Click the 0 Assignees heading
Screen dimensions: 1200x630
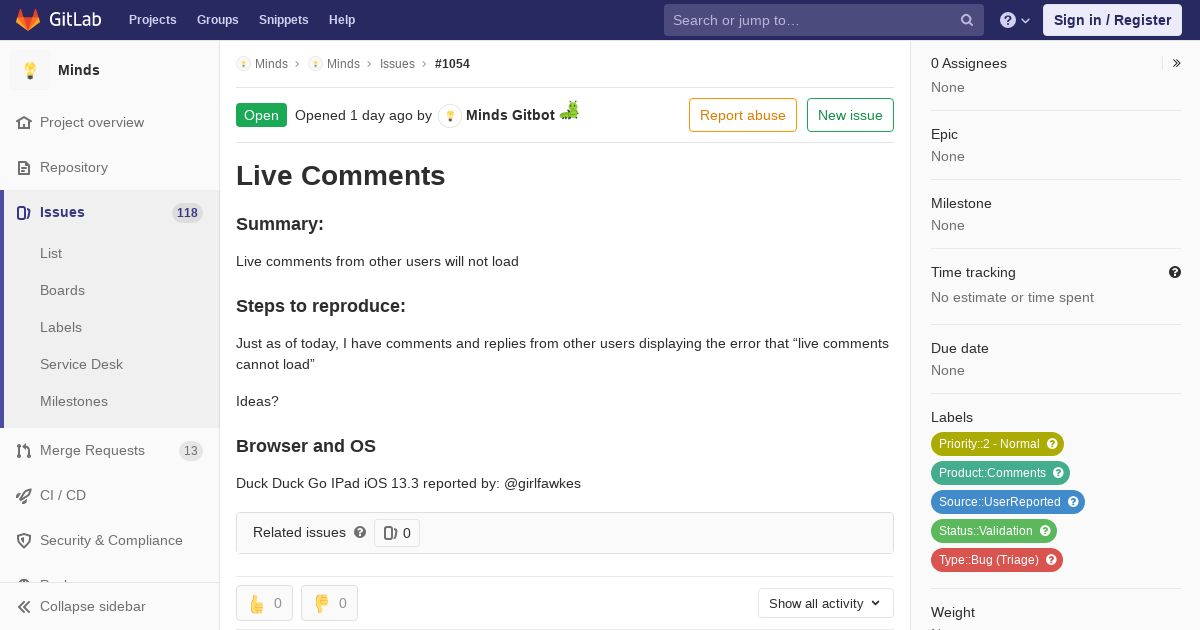pos(969,63)
